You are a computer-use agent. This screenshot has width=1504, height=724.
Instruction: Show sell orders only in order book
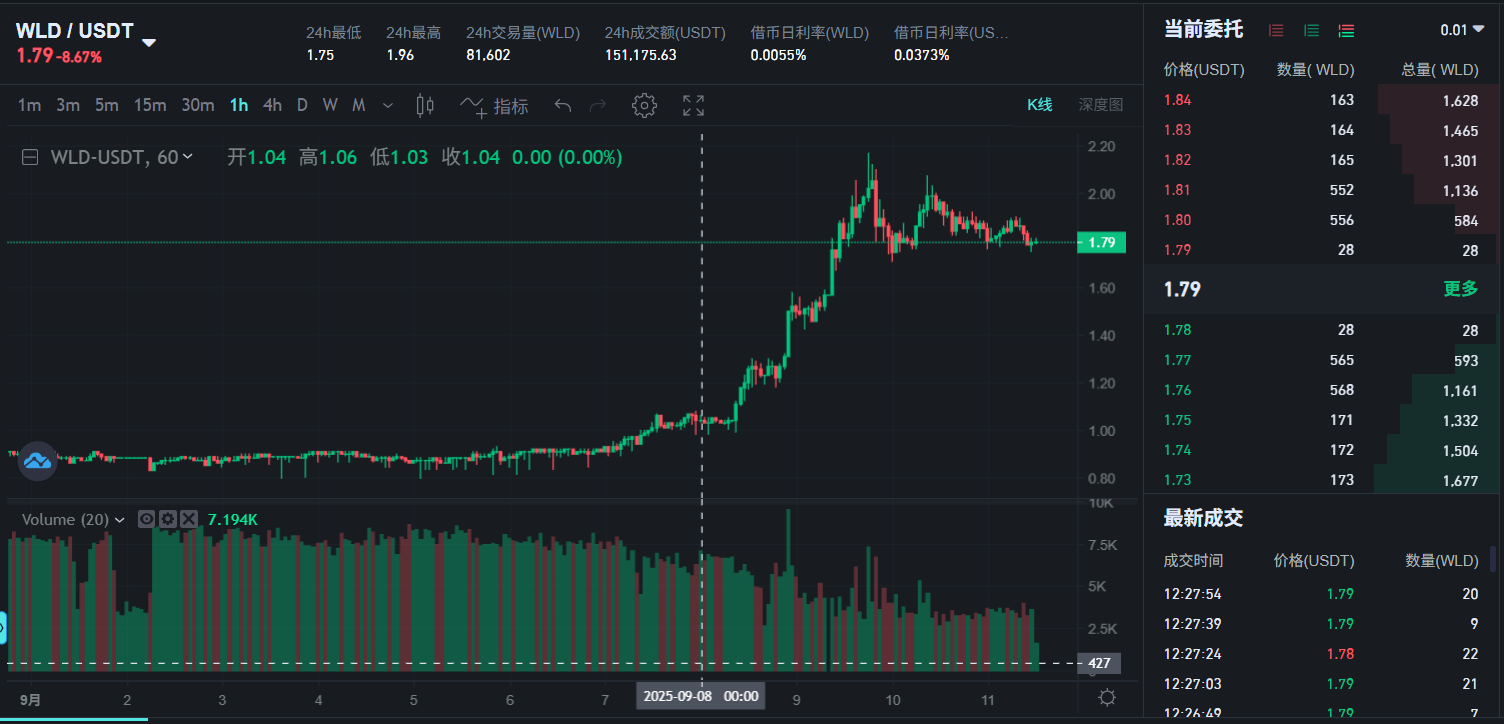(1276, 30)
